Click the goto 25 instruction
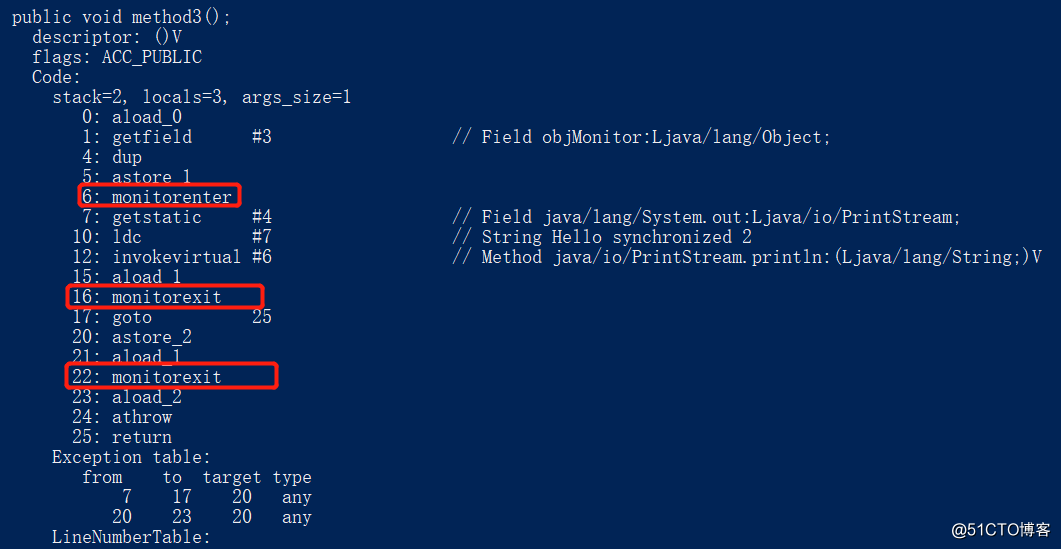 [x=172, y=317]
